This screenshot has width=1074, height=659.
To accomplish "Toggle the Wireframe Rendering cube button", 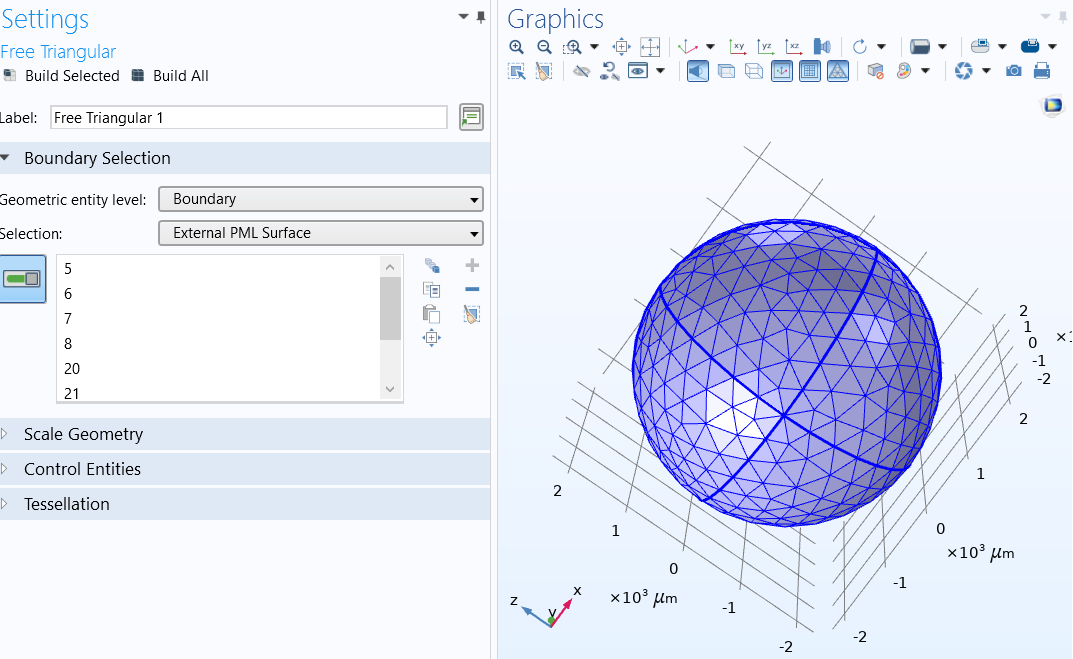I will coord(753,71).
